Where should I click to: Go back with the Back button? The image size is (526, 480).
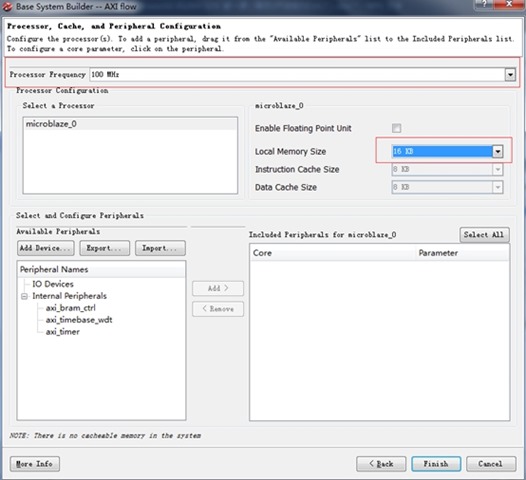pyautogui.click(x=381, y=464)
